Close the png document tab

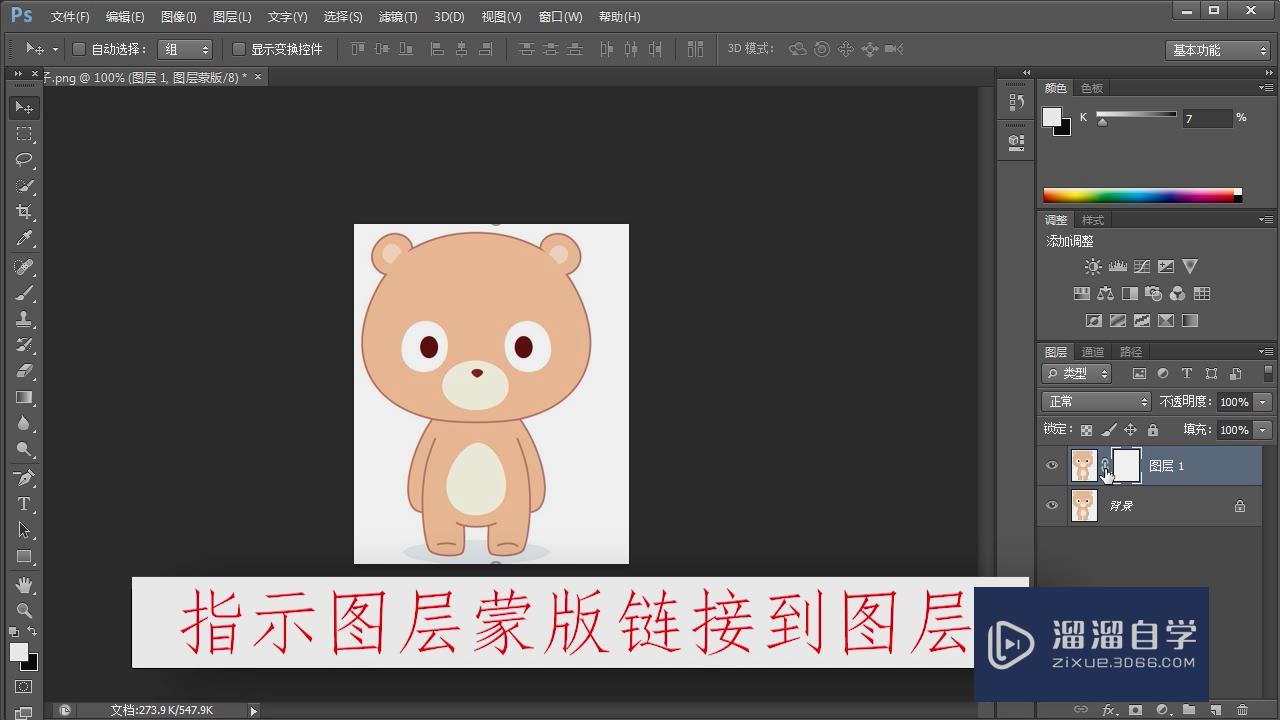pos(258,77)
